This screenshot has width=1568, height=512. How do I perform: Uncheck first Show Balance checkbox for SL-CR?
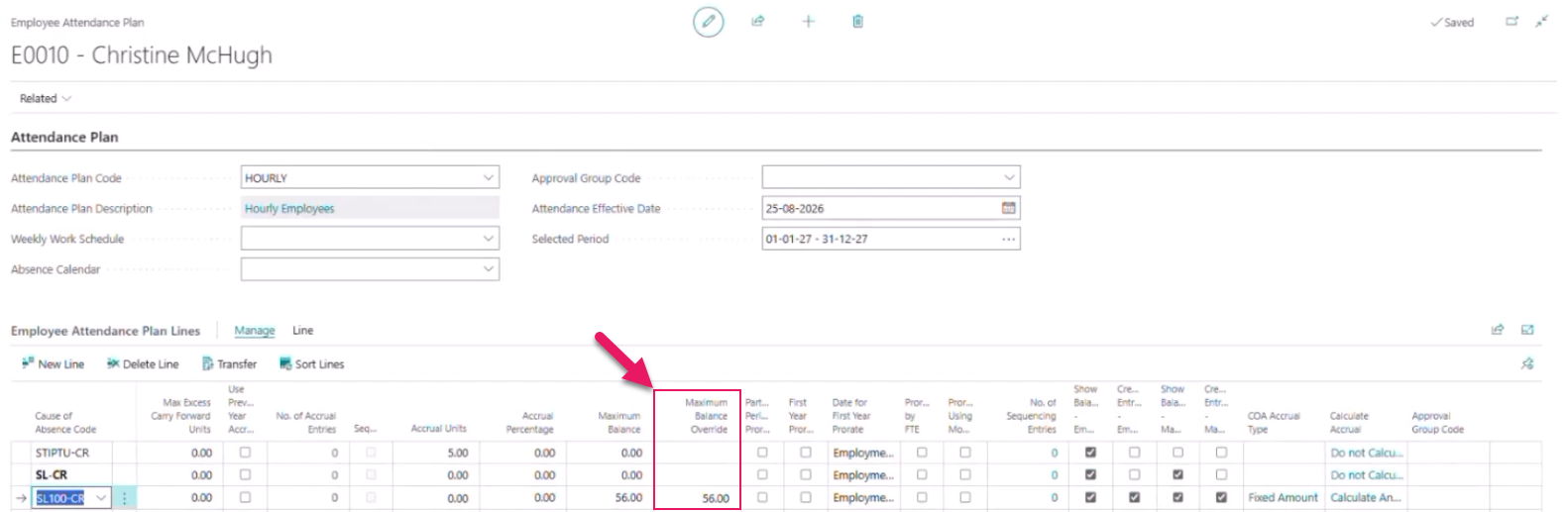click(x=1090, y=475)
